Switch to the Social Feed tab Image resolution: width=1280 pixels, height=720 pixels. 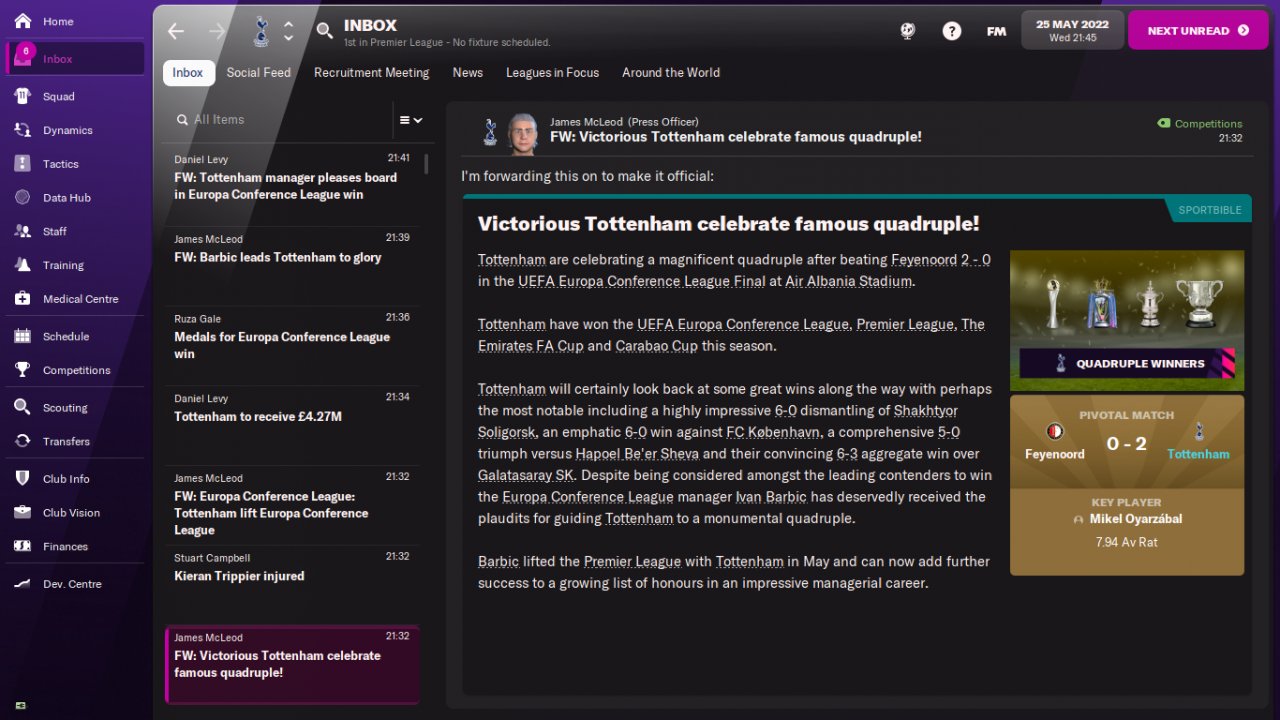click(259, 73)
